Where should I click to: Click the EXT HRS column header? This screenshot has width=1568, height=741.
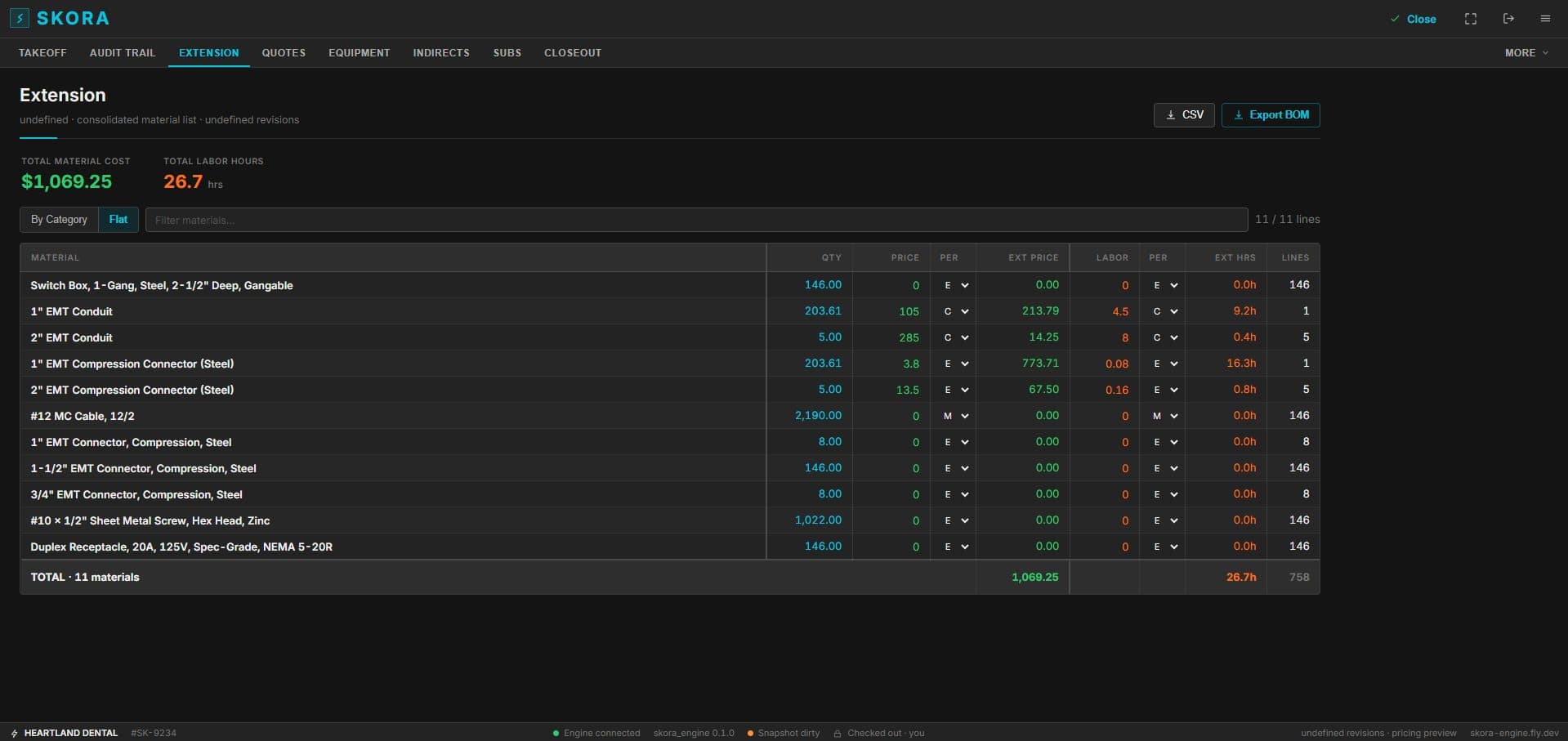click(1235, 257)
